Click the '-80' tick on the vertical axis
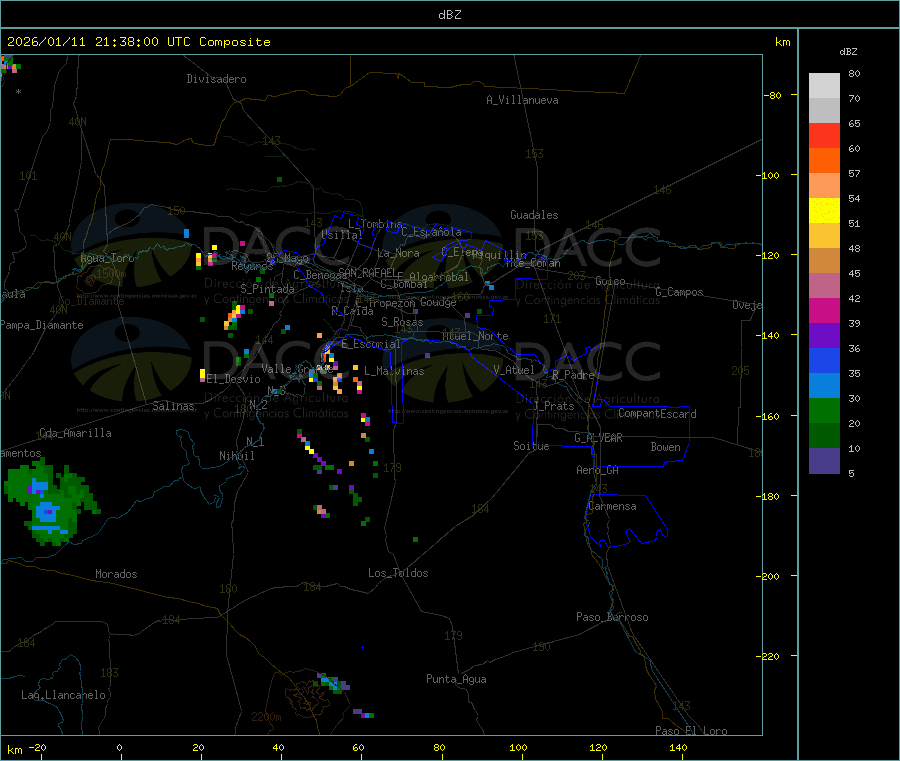The image size is (900, 761). click(x=772, y=95)
